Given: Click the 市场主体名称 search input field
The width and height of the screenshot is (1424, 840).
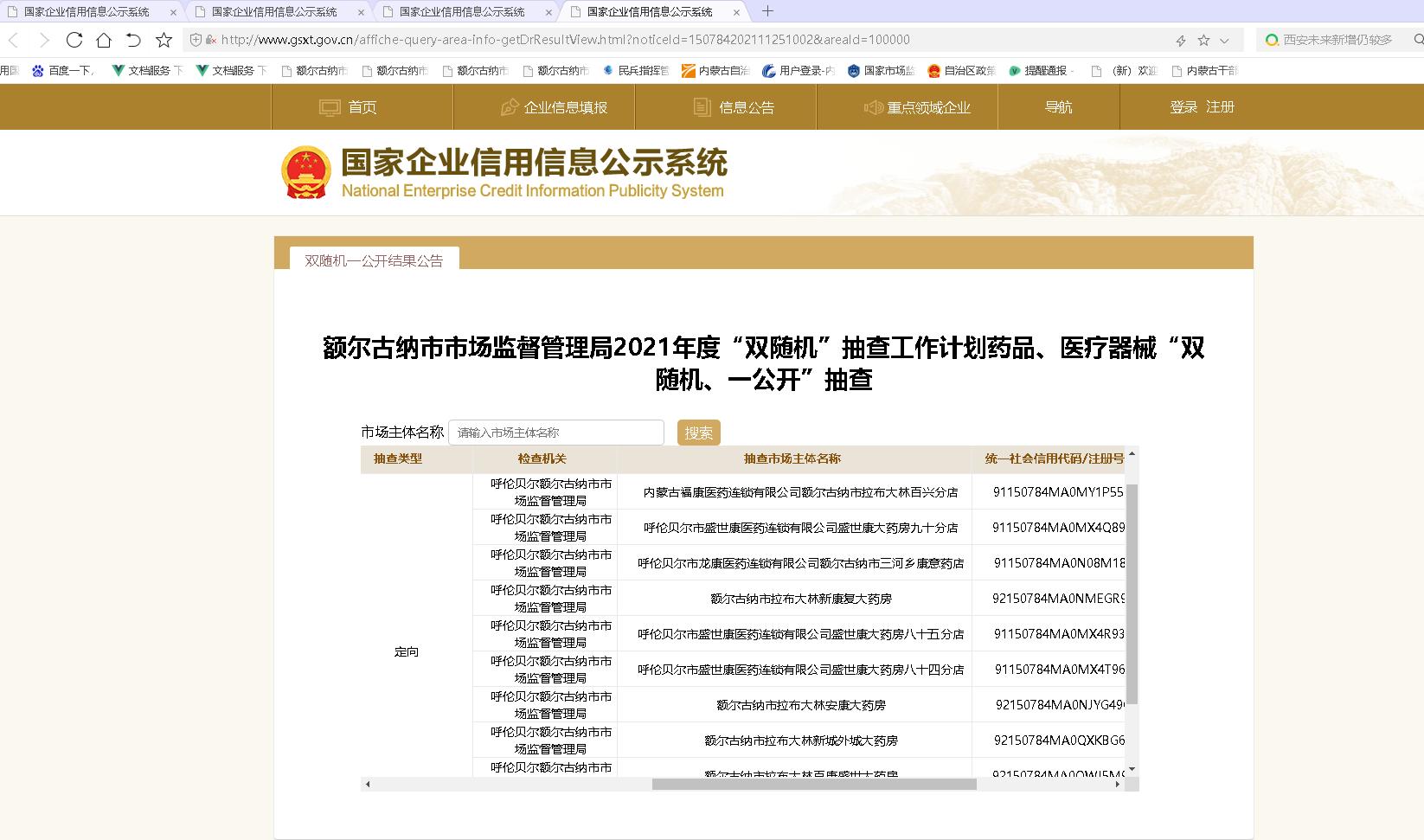Looking at the screenshot, I should (556, 433).
